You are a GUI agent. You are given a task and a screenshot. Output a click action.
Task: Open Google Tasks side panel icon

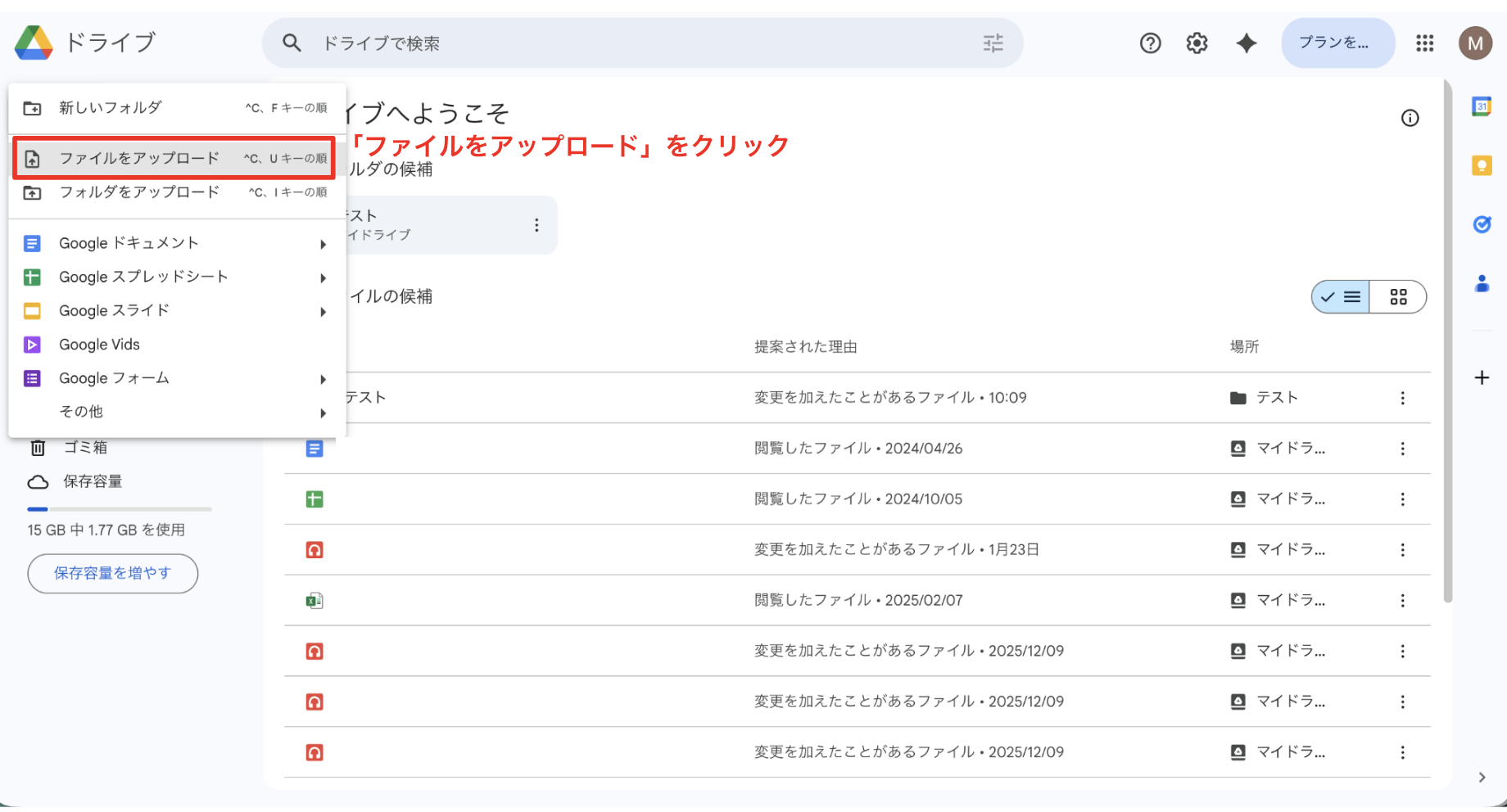point(1482,224)
